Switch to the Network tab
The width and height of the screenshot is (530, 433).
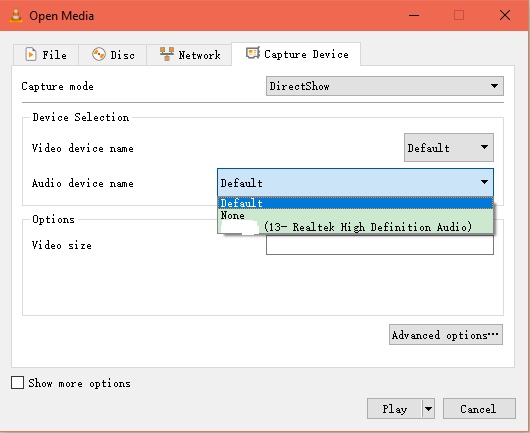189,55
